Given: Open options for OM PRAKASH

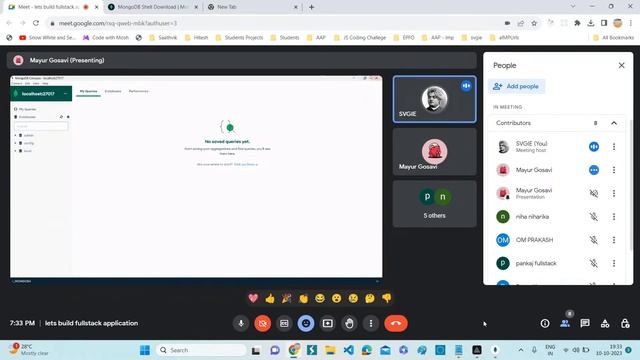Looking at the screenshot, I should (x=613, y=240).
